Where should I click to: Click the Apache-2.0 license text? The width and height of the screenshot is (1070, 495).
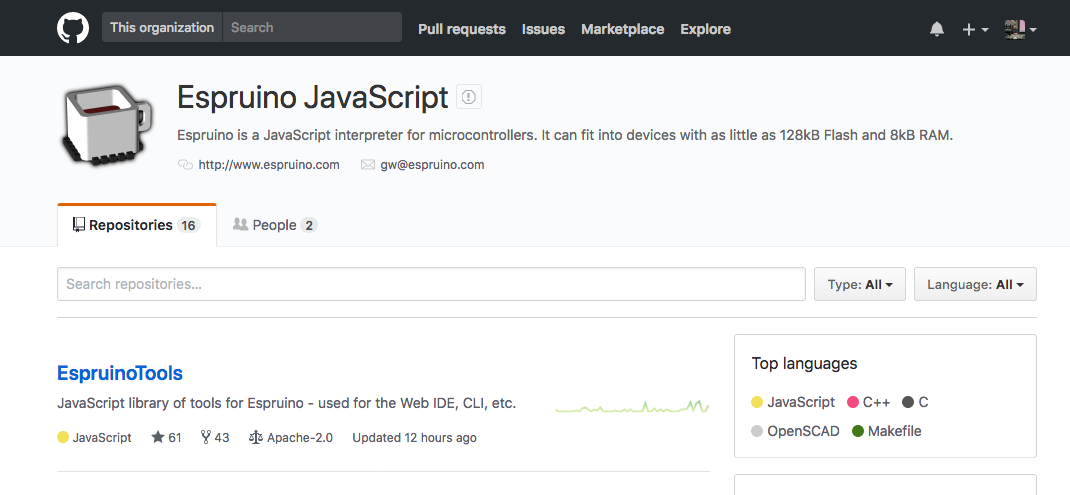[300, 438]
